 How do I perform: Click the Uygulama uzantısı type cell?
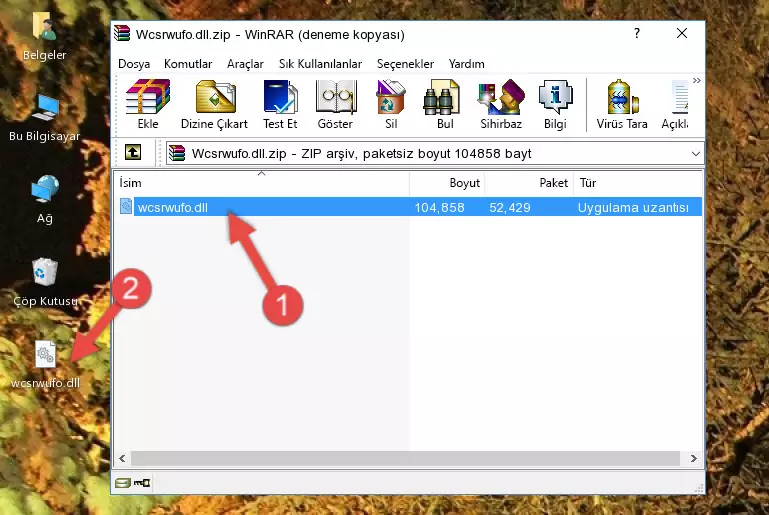633,207
